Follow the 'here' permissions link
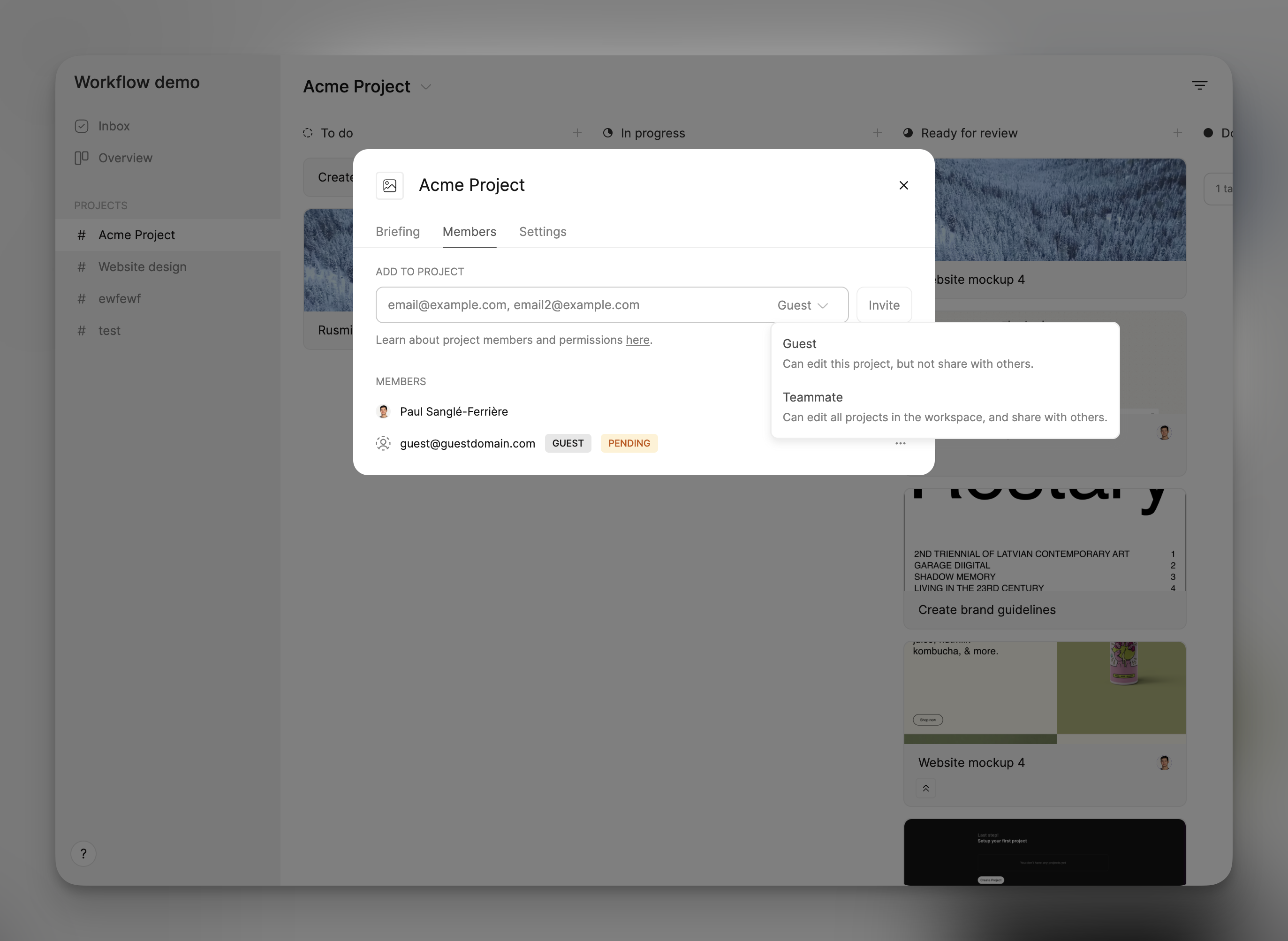 click(x=637, y=340)
